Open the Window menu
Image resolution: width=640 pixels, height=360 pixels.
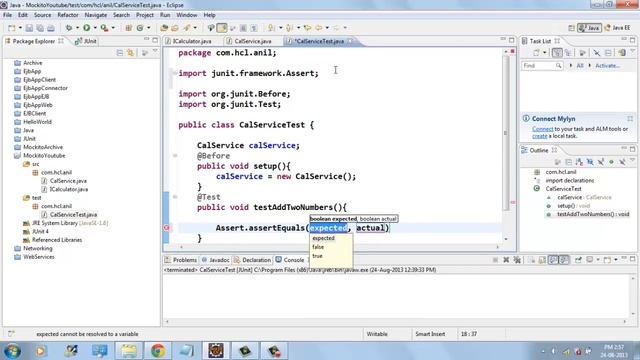(x=187, y=15)
